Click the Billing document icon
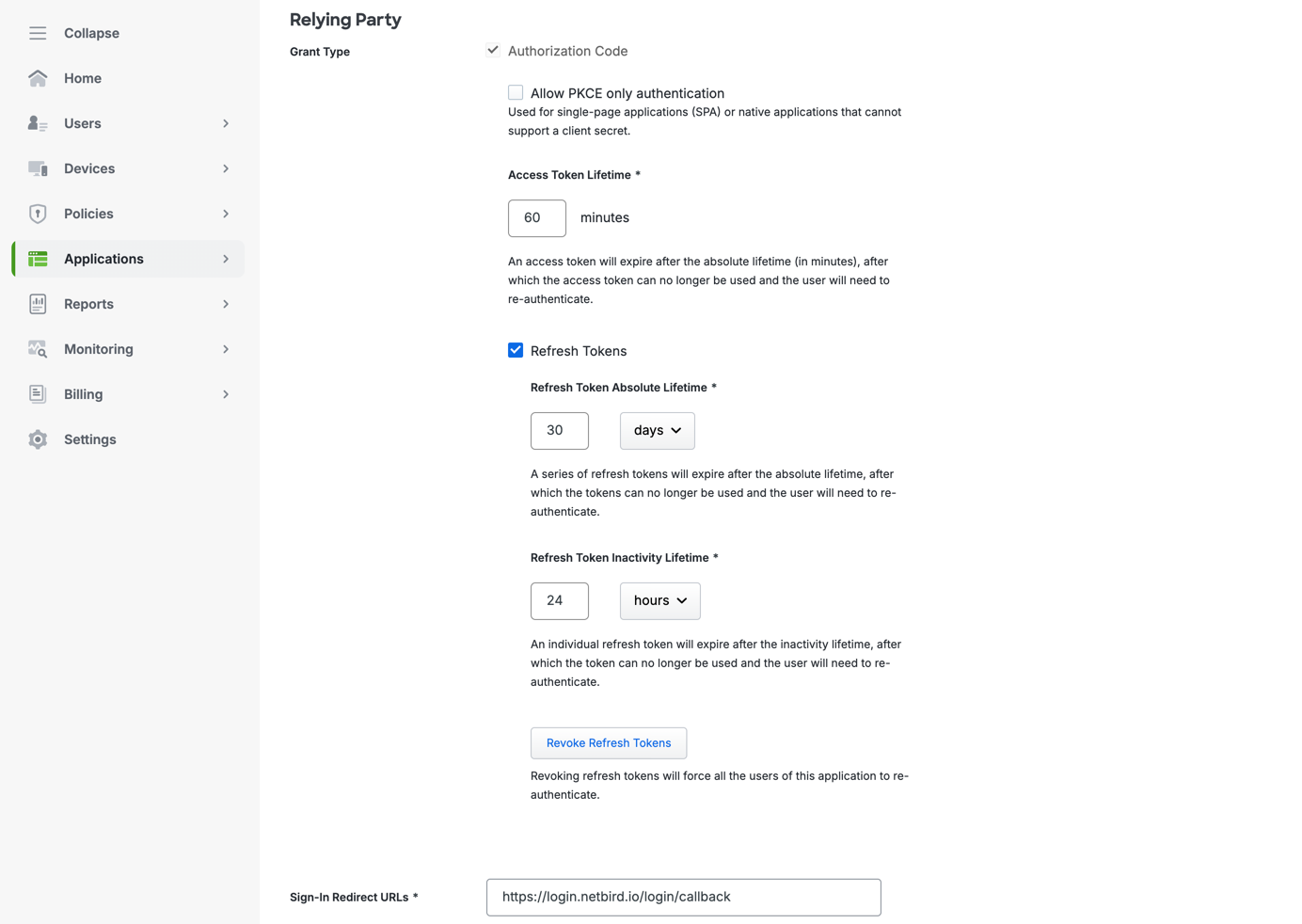 (38, 394)
